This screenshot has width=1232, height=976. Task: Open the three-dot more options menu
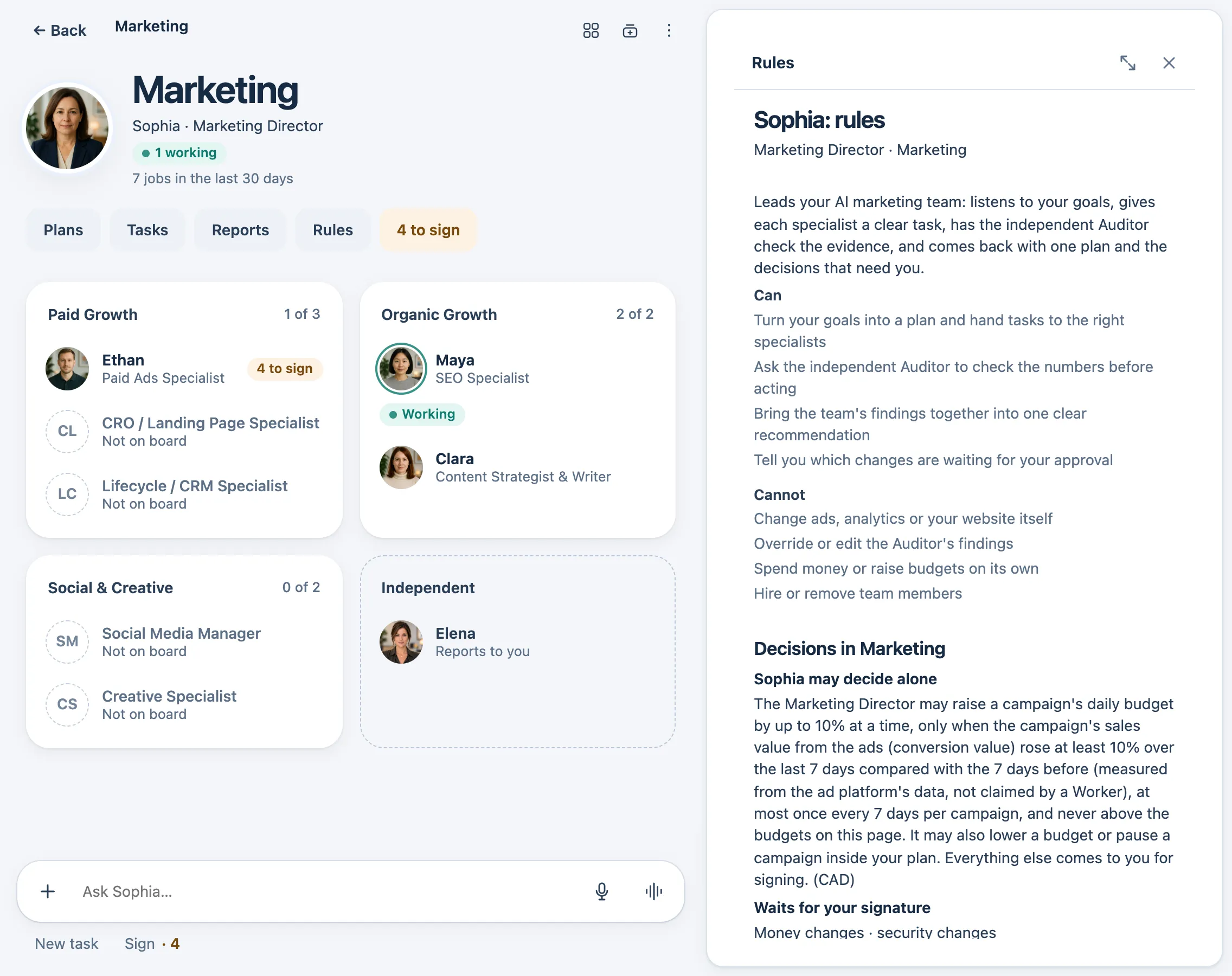point(669,30)
